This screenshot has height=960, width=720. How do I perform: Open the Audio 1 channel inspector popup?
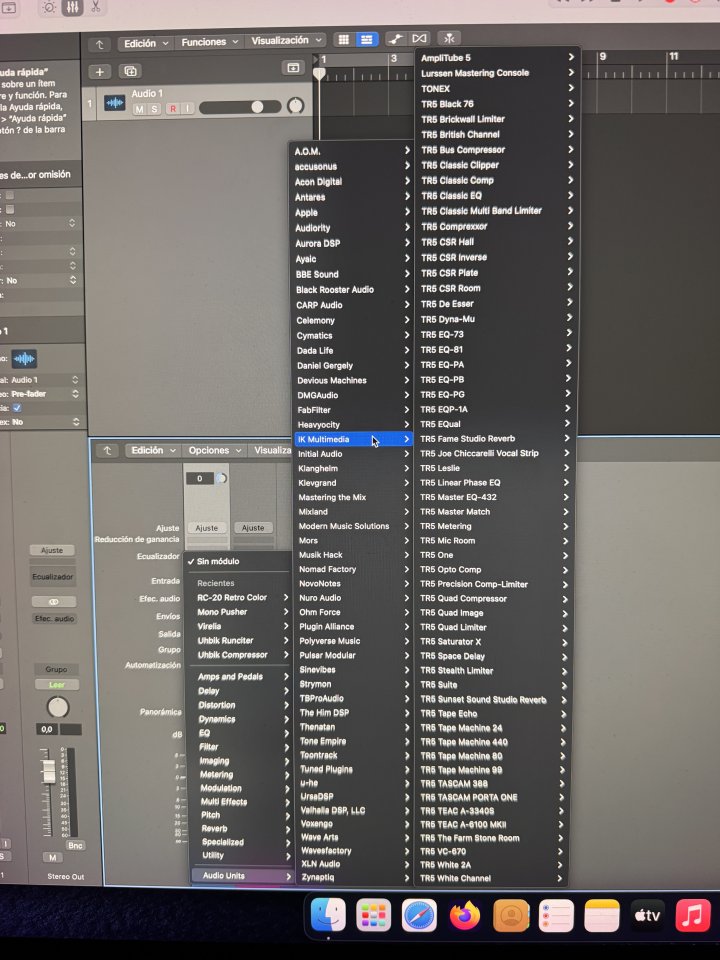(43, 380)
